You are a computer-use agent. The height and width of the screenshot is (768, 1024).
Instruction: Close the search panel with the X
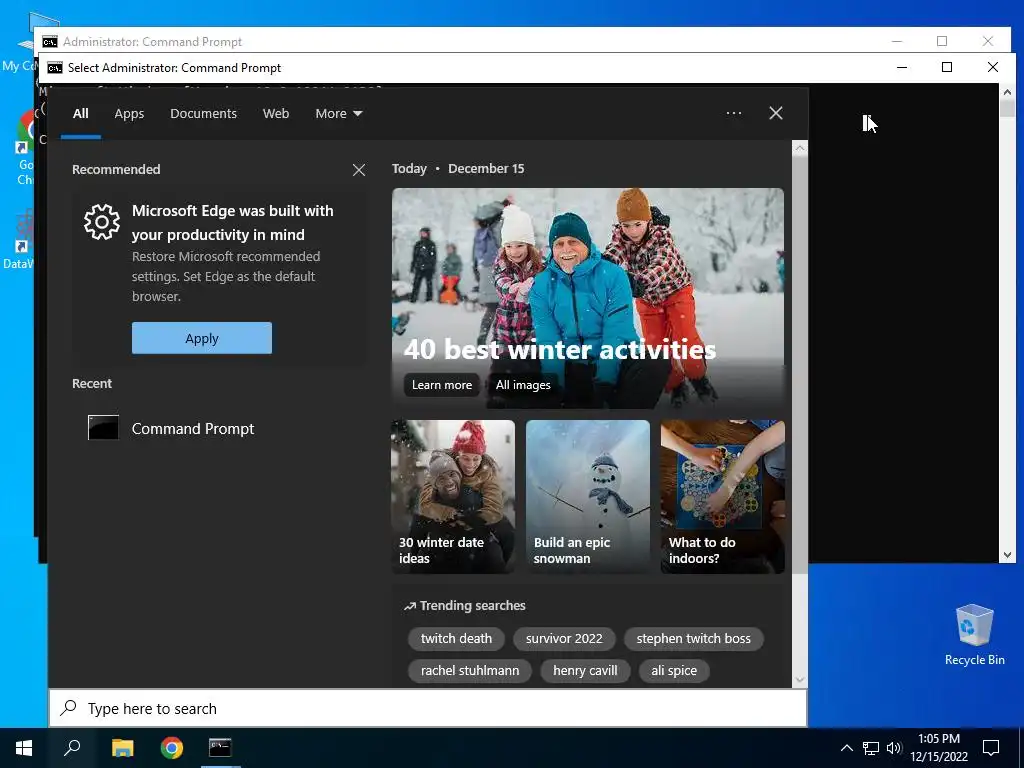[776, 113]
